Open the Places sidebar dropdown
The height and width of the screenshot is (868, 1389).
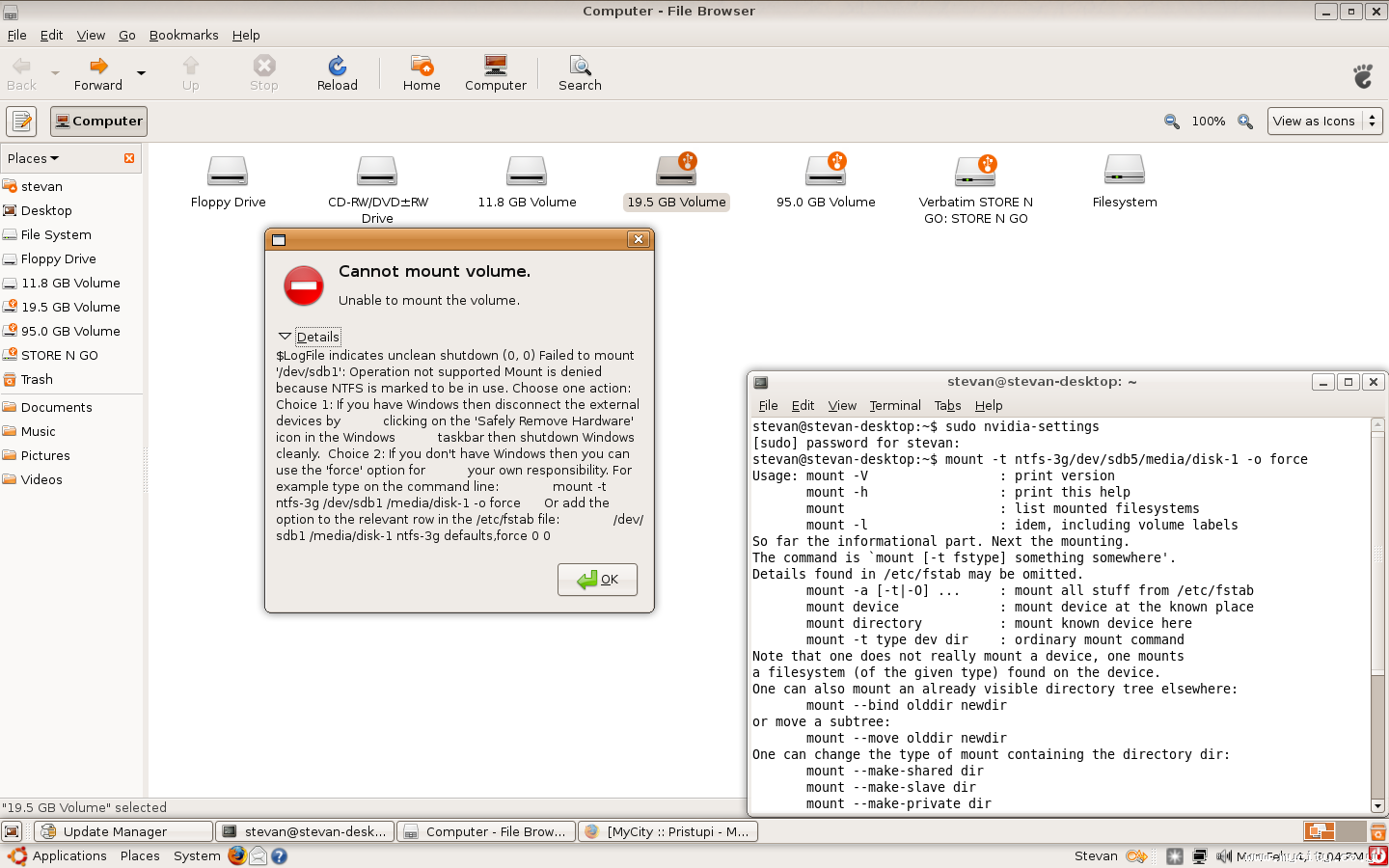click(x=34, y=158)
